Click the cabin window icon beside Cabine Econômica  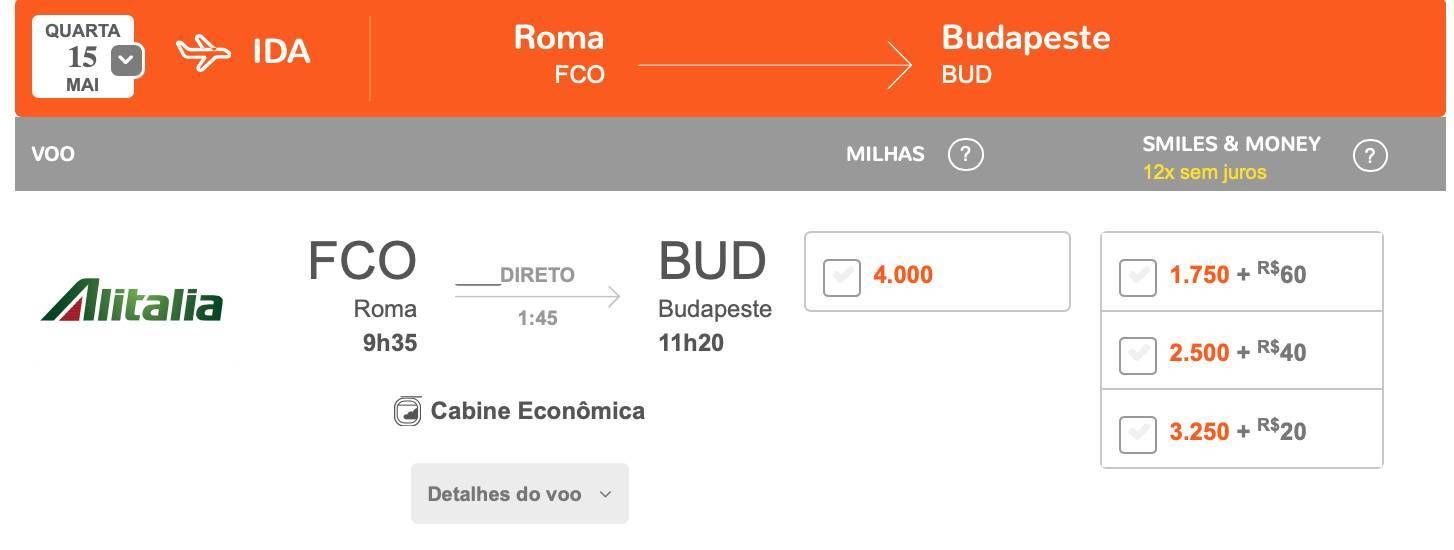click(x=407, y=411)
